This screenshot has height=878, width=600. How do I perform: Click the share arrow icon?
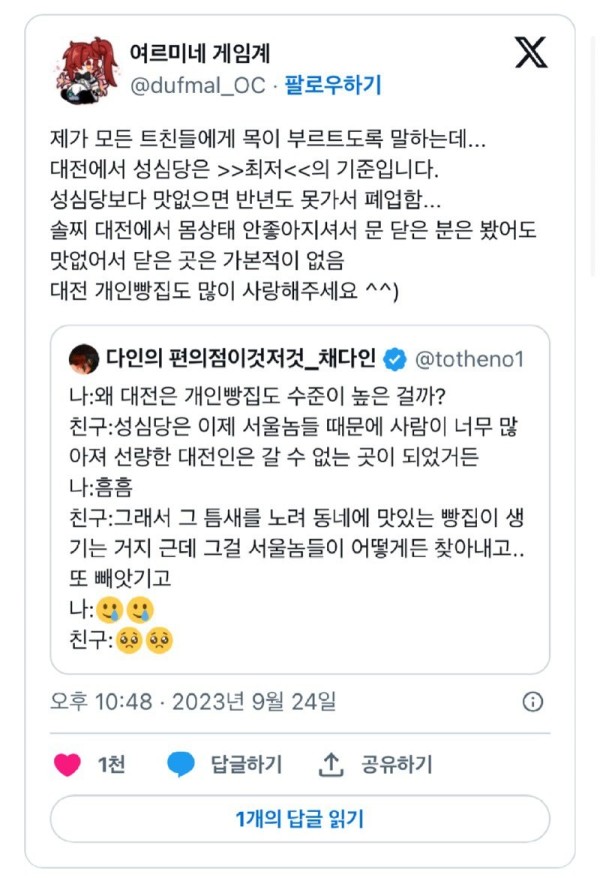[331, 765]
